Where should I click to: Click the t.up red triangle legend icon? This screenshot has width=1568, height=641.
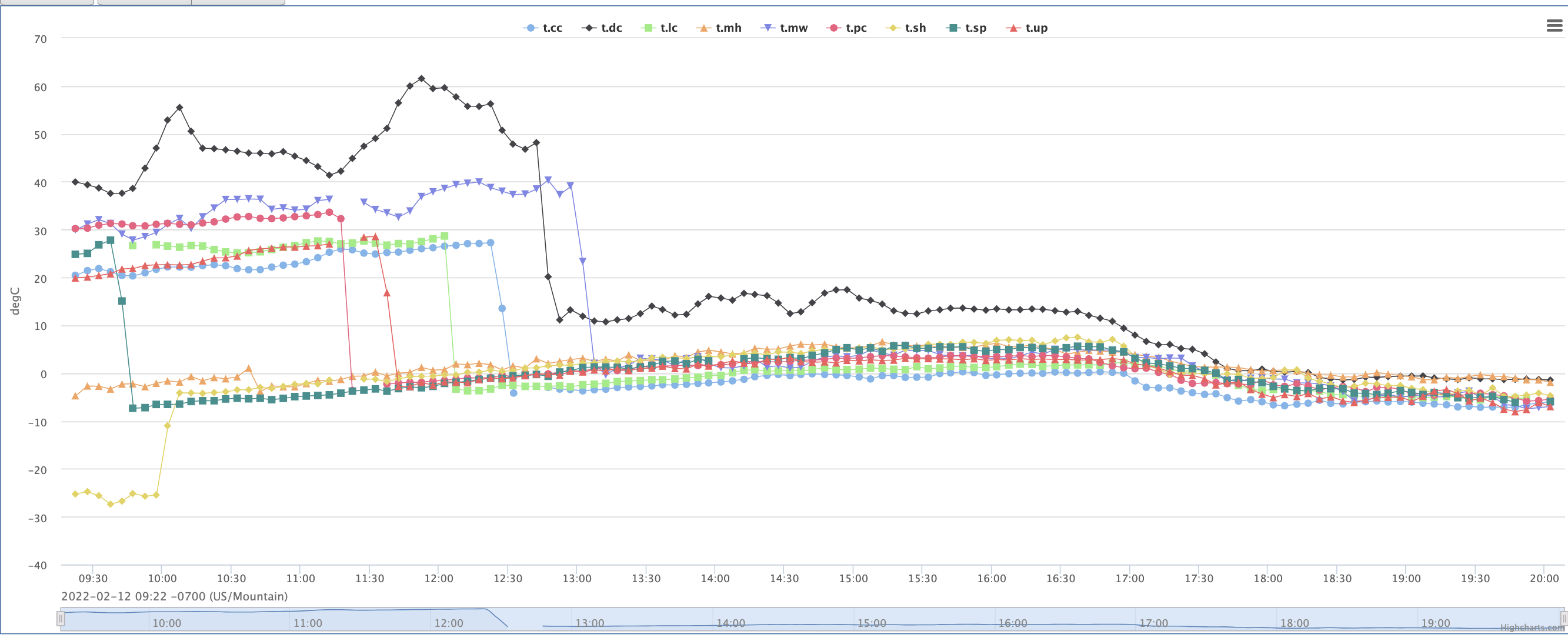[x=1013, y=28]
